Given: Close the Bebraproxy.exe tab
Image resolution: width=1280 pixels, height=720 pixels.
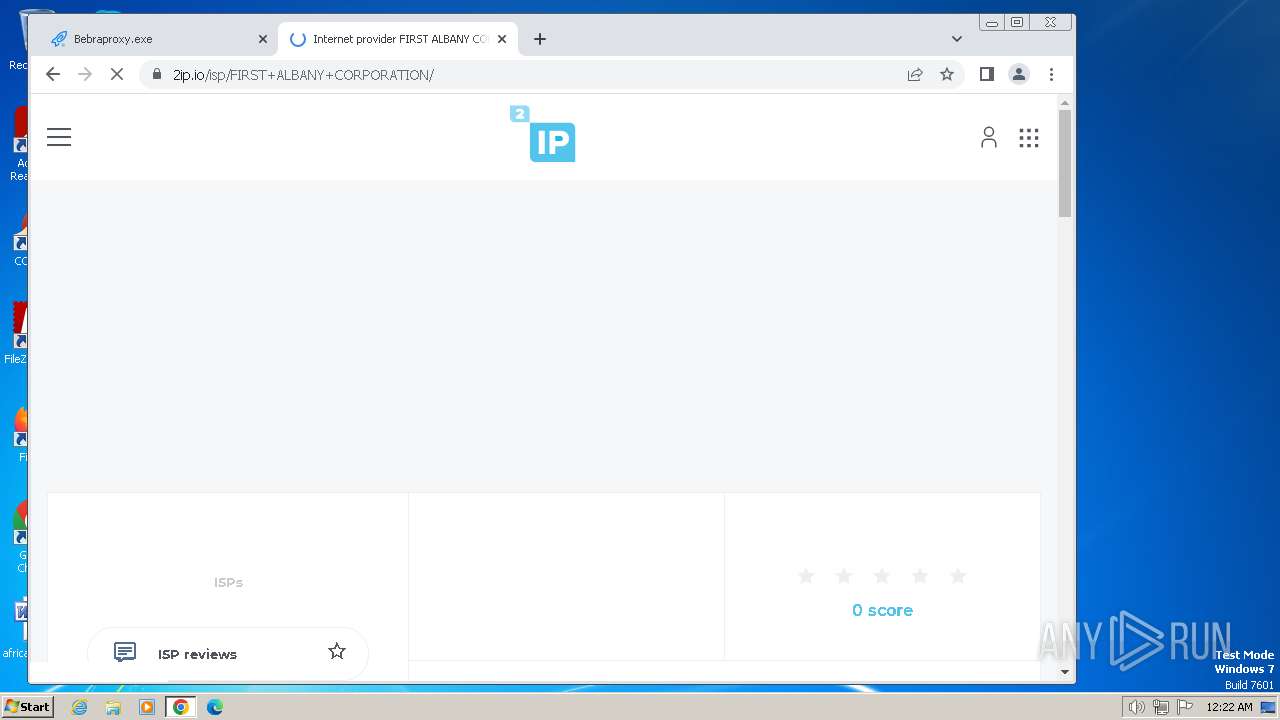Looking at the screenshot, I should 263,39.
